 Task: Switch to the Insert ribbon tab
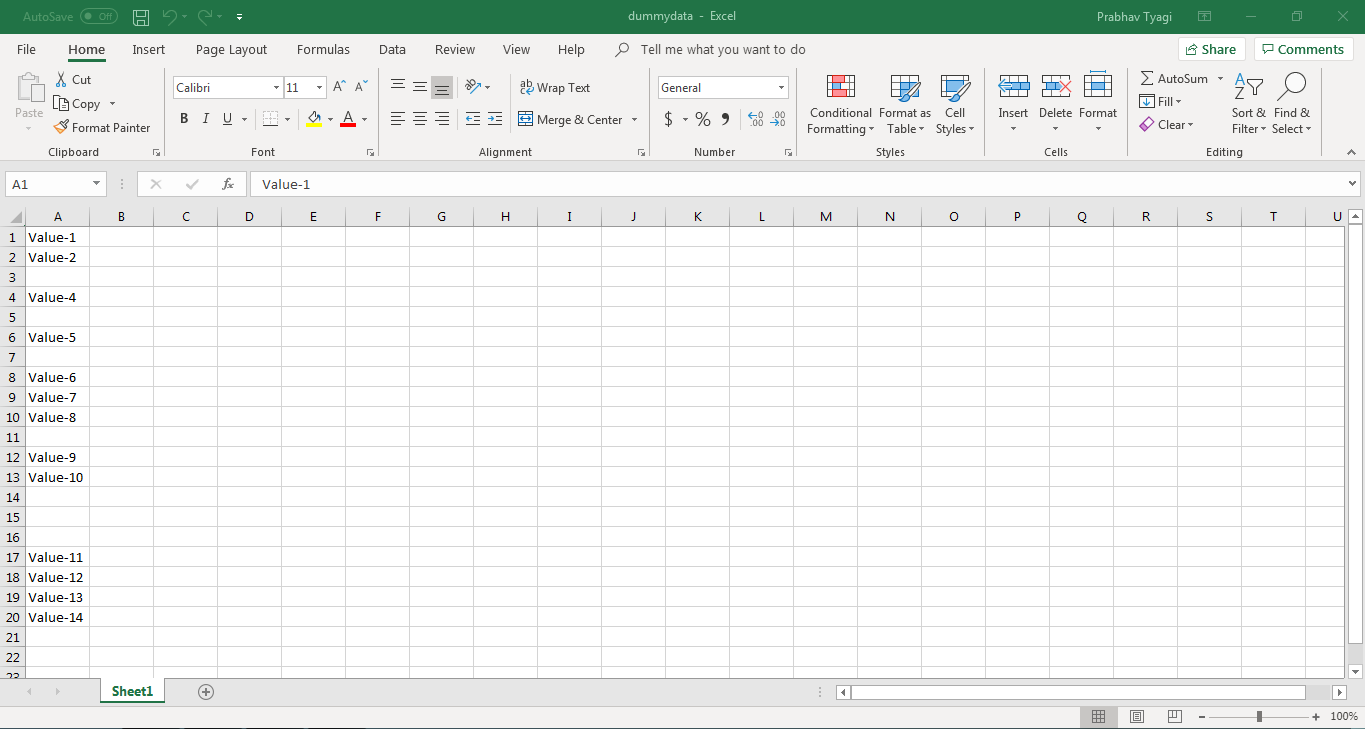pos(149,49)
